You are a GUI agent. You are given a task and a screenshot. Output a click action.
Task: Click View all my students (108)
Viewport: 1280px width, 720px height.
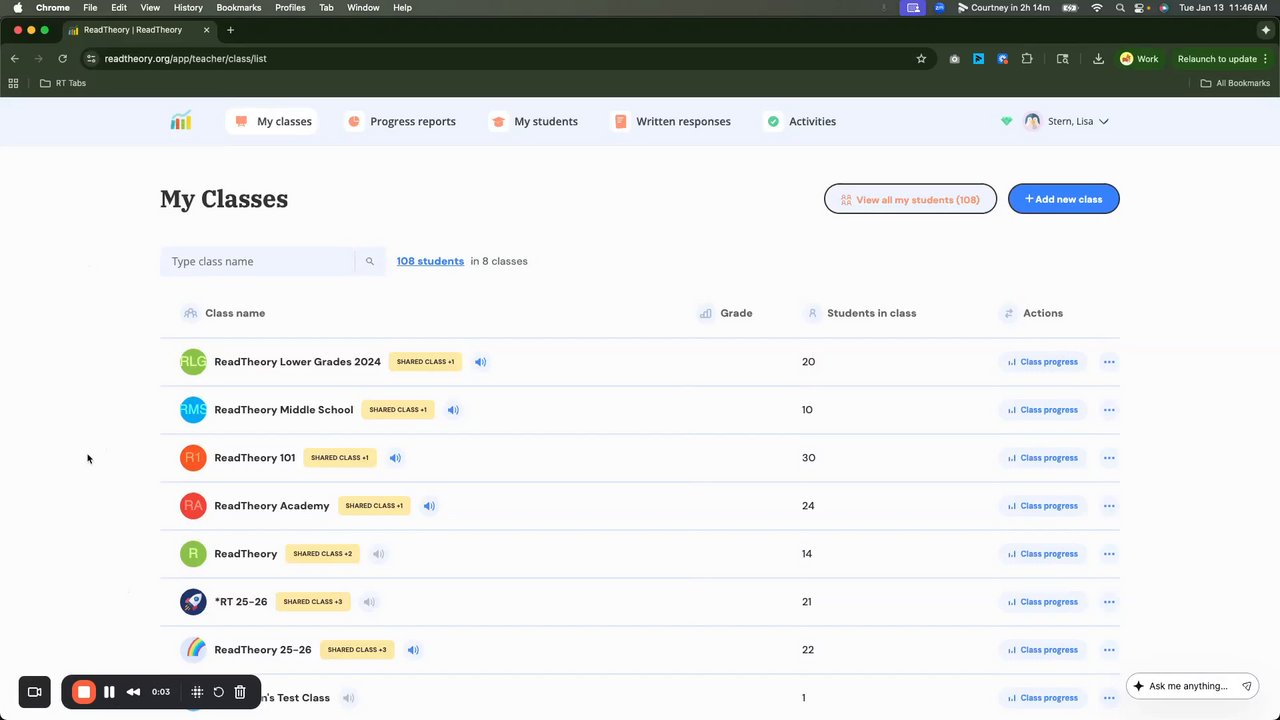click(x=910, y=199)
